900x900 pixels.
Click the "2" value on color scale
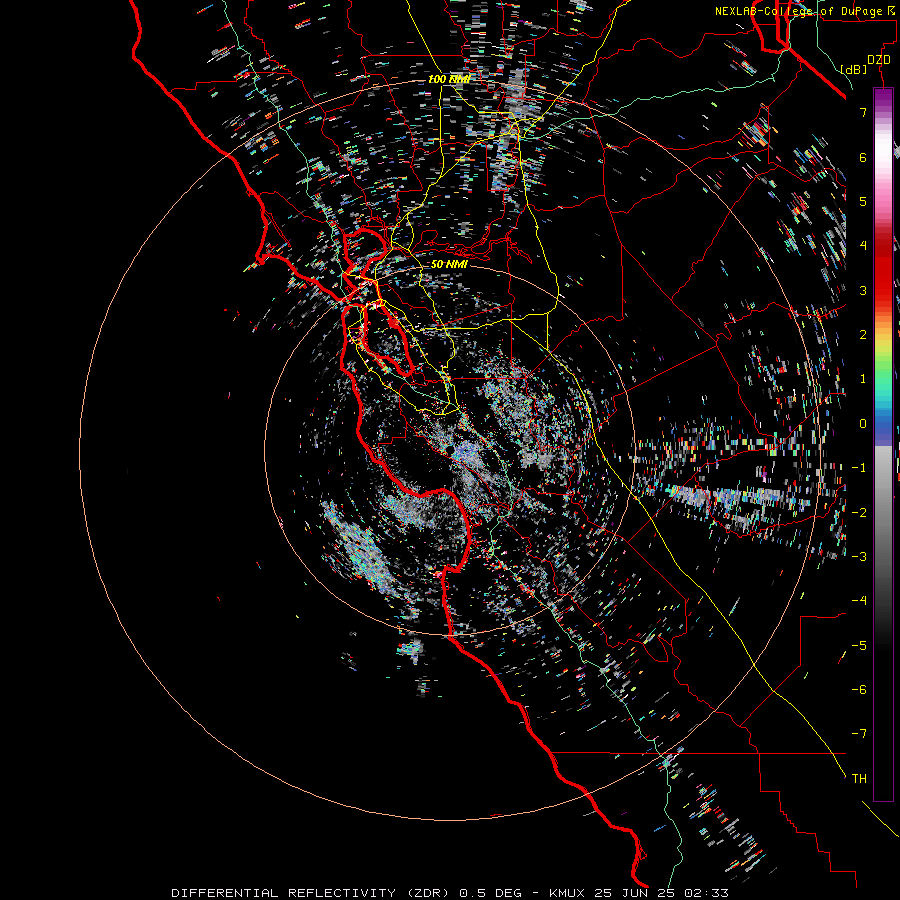[x=863, y=335]
